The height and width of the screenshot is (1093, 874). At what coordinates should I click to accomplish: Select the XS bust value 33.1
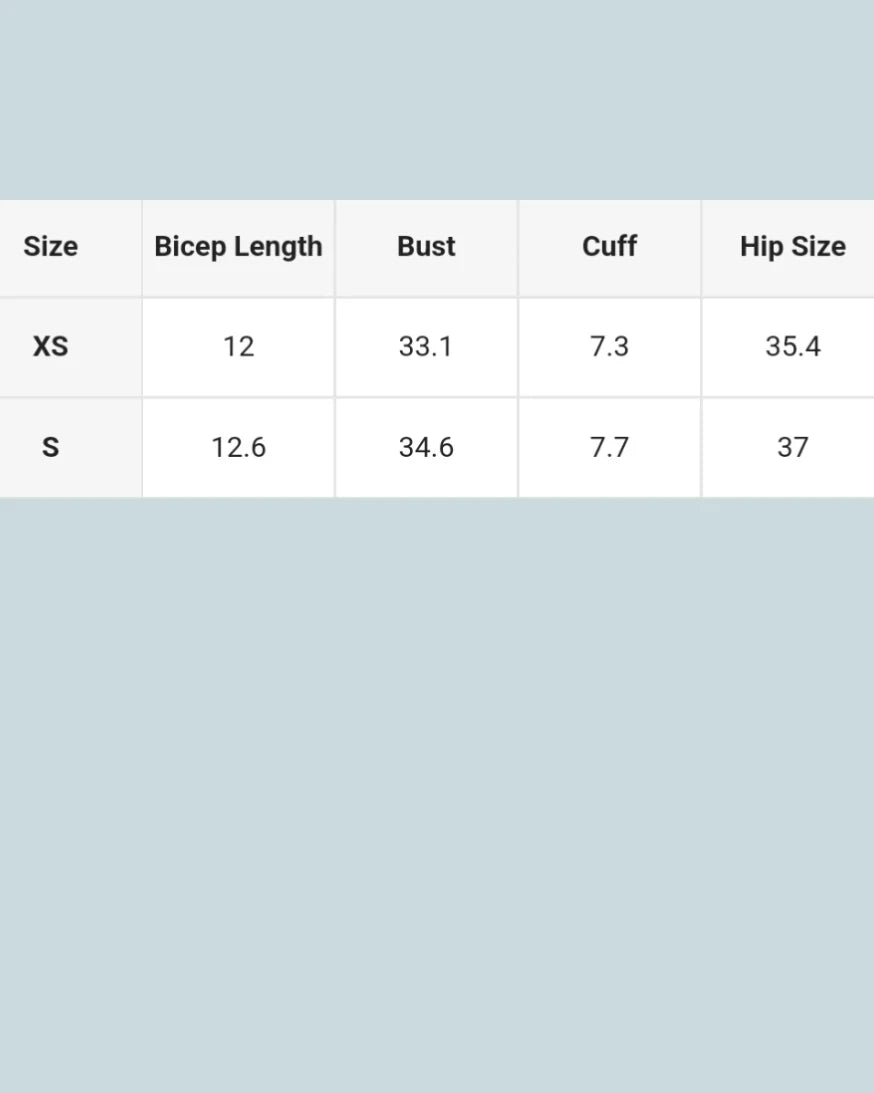pyautogui.click(x=426, y=347)
